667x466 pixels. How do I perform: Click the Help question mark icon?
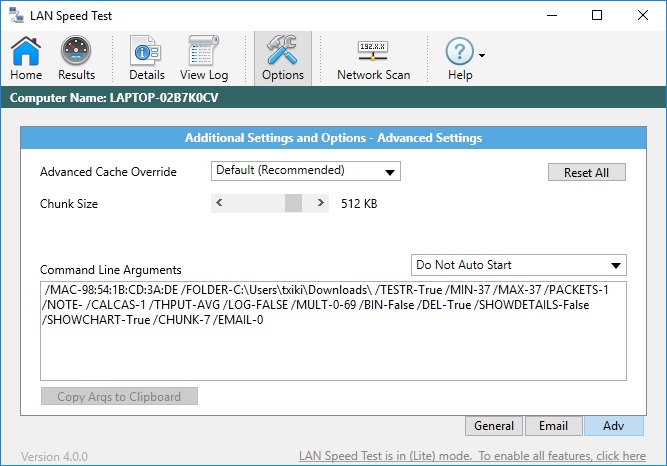click(x=459, y=52)
